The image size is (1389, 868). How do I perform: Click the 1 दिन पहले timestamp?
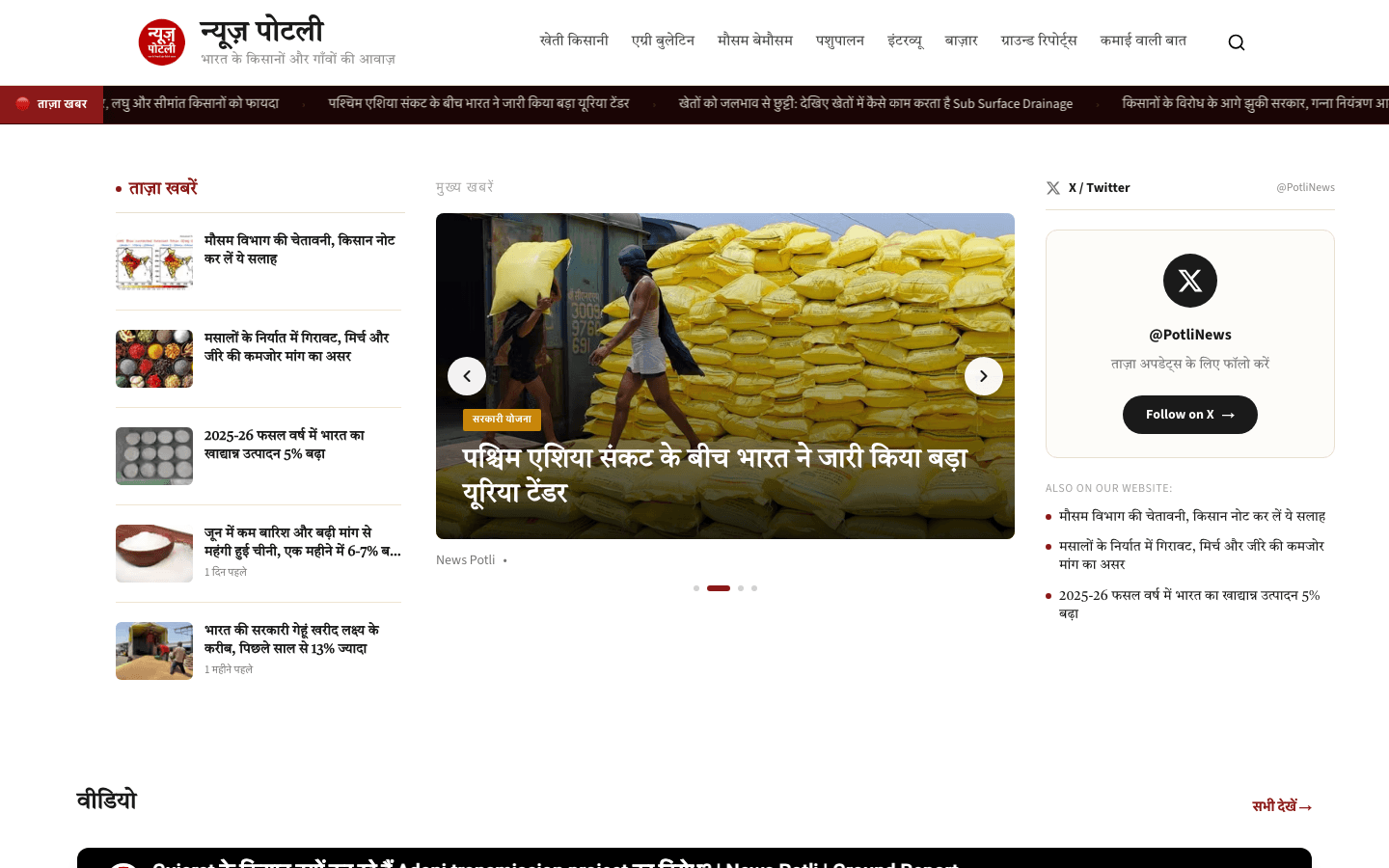[x=226, y=572]
